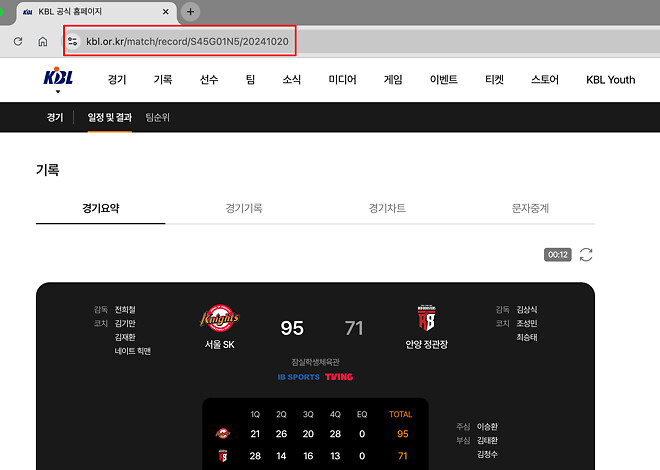This screenshot has width=660, height=470.
Task: Close the KBL 공식 홈페이지 tab
Action: coord(166,12)
